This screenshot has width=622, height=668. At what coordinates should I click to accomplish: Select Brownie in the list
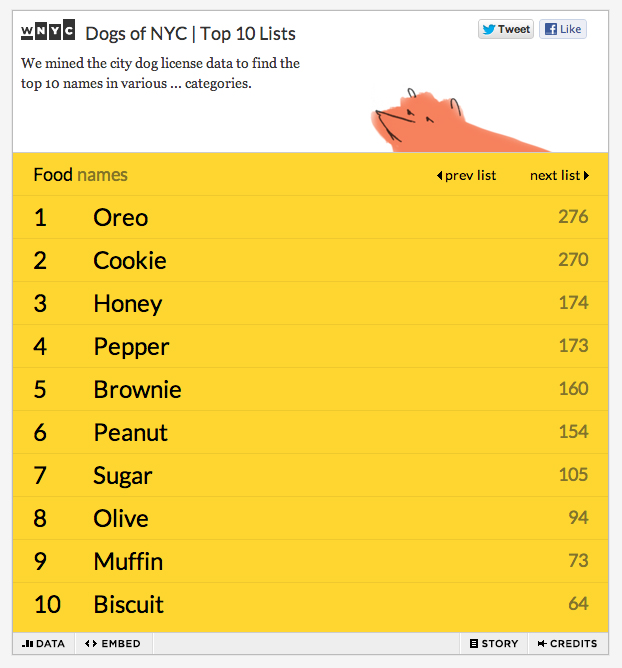137,389
